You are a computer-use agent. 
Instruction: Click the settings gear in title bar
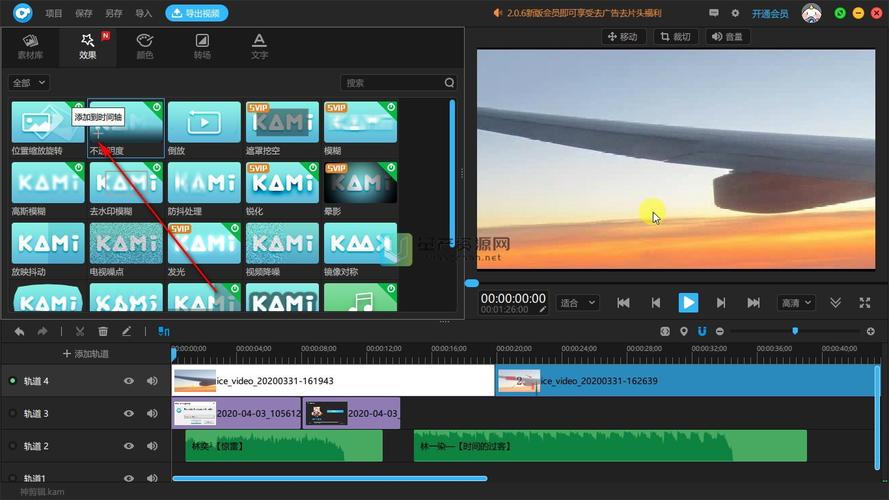[x=735, y=13]
